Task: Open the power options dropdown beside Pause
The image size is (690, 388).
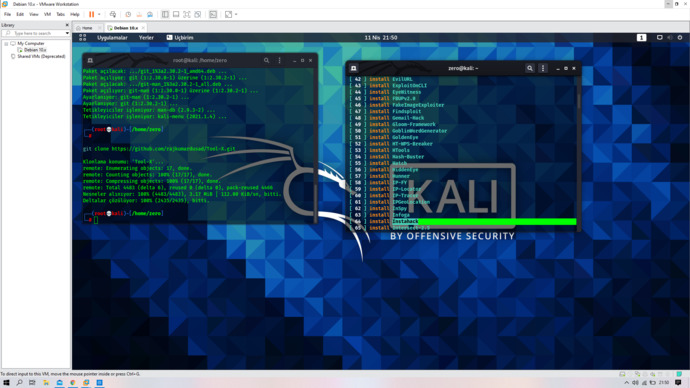Action: [99, 15]
